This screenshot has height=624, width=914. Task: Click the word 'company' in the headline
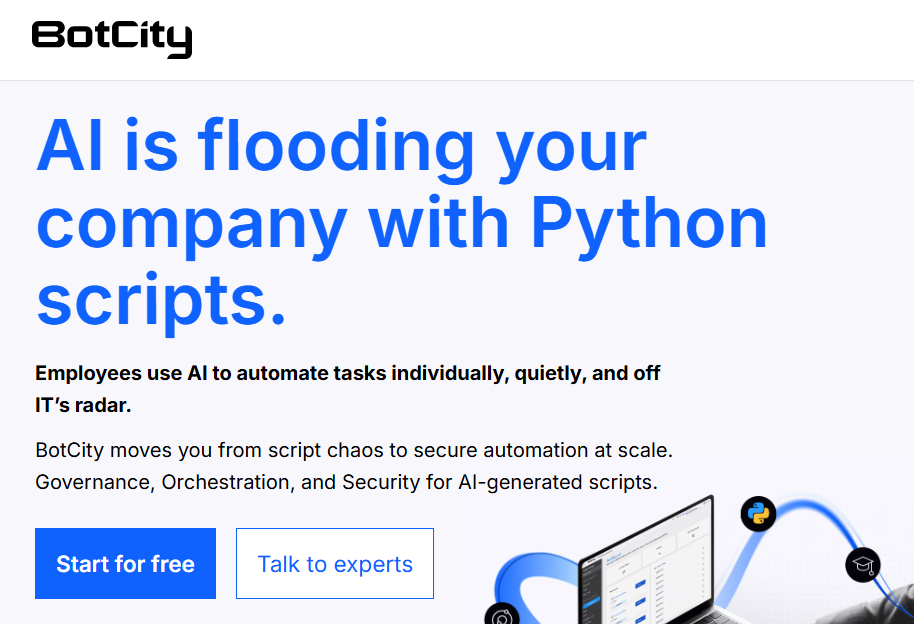192,222
